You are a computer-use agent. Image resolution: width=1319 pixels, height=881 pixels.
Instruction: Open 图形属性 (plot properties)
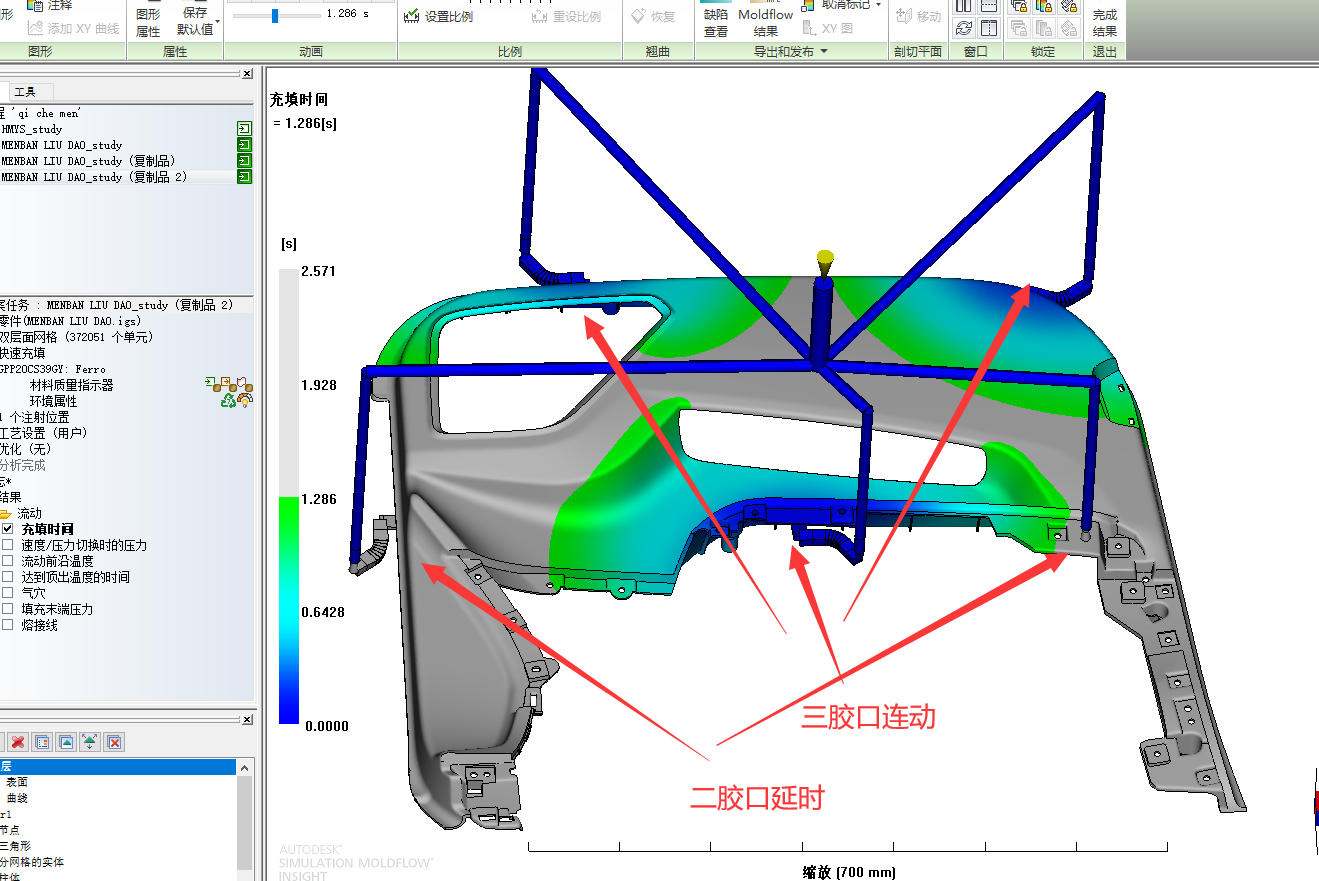click(148, 22)
